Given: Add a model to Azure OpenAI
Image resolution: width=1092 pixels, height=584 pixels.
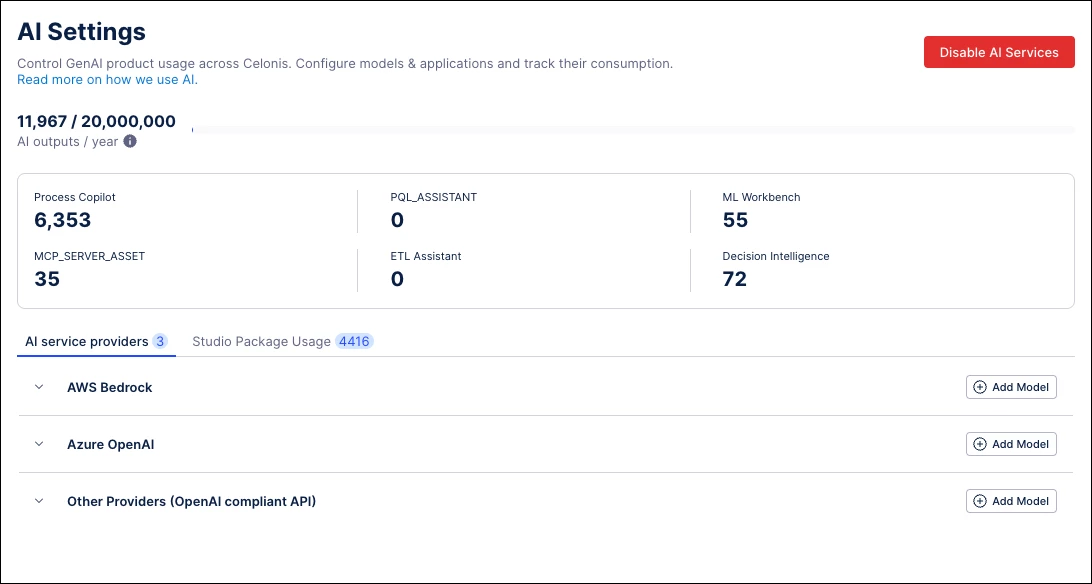Looking at the screenshot, I should point(1011,444).
